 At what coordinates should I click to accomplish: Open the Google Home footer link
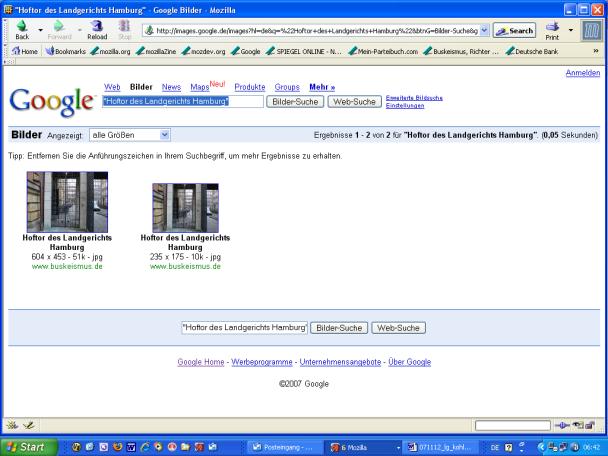tap(201, 362)
